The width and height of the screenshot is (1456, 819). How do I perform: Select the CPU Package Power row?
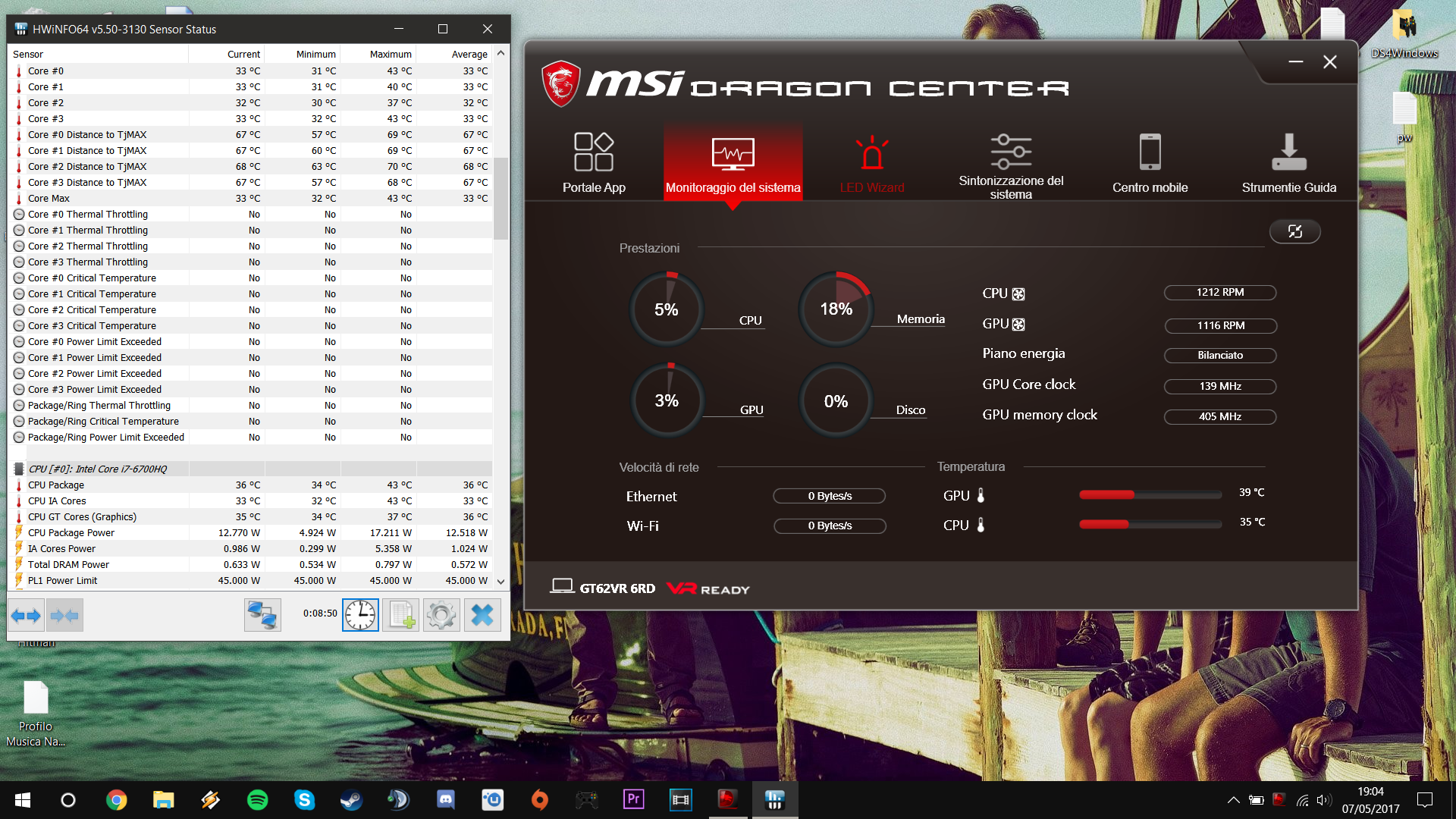250,533
